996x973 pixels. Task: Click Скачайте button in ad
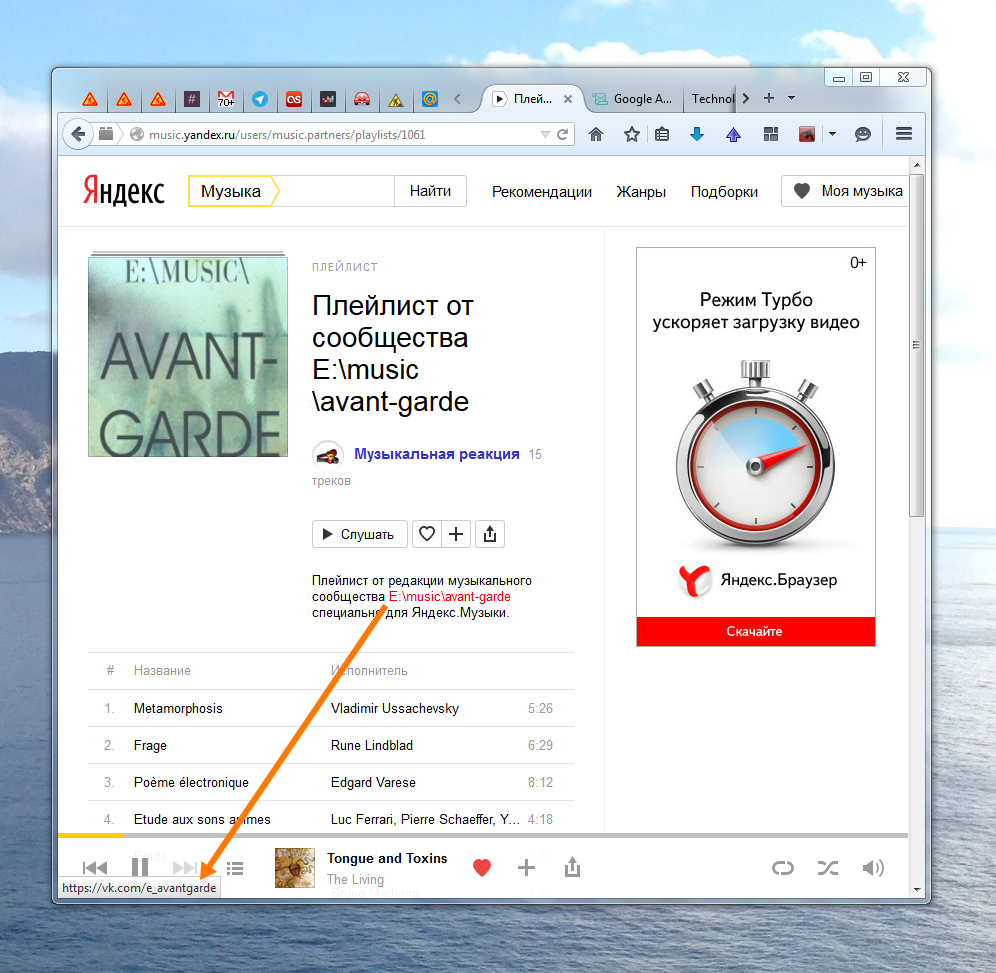755,631
